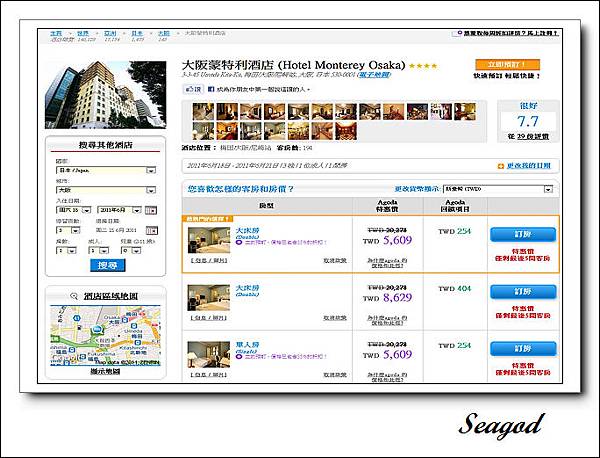Open cancellation policy link in TWD 8,629 row
600x458 pixels.
coord(335,318)
